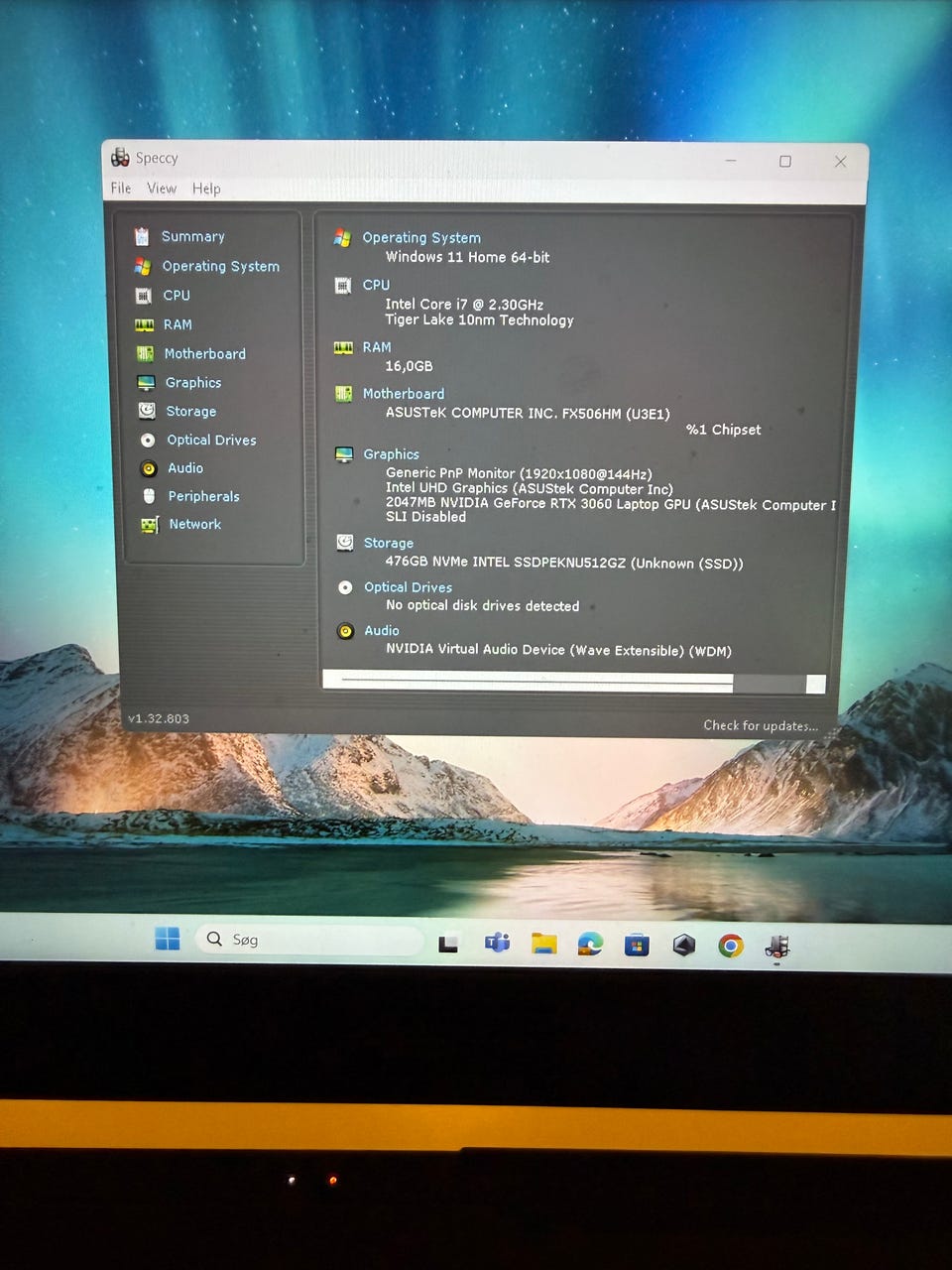The height and width of the screenshot is (1270, 952).
Task: Open File Explorer from the taskbar
Action: (x=543, y=944)
